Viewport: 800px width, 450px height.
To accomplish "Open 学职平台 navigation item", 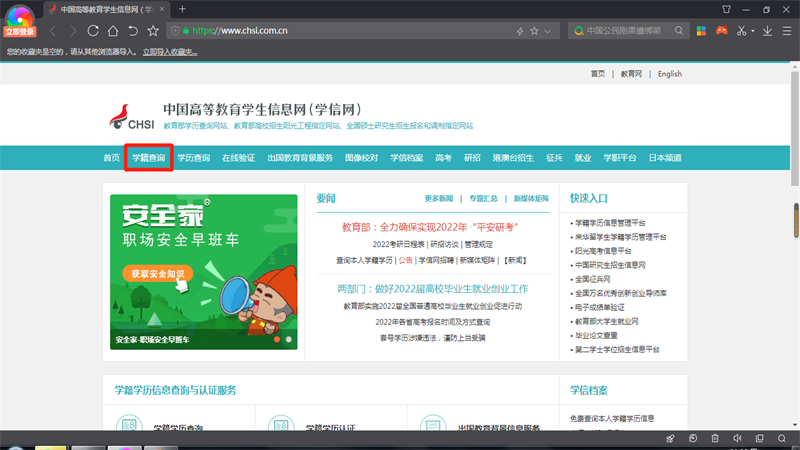I will pyautogui.click(x=620, y=158).
